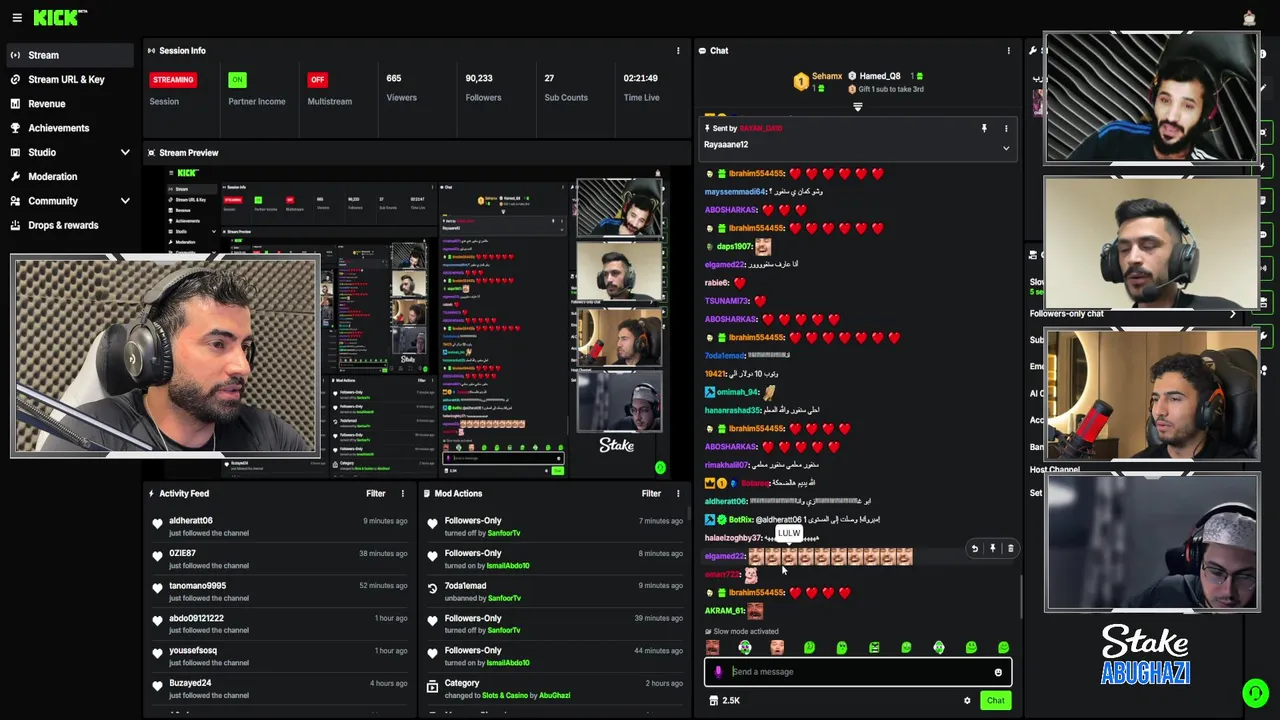
Task: Click BotRix username in chat
Action: pos(740,520)
